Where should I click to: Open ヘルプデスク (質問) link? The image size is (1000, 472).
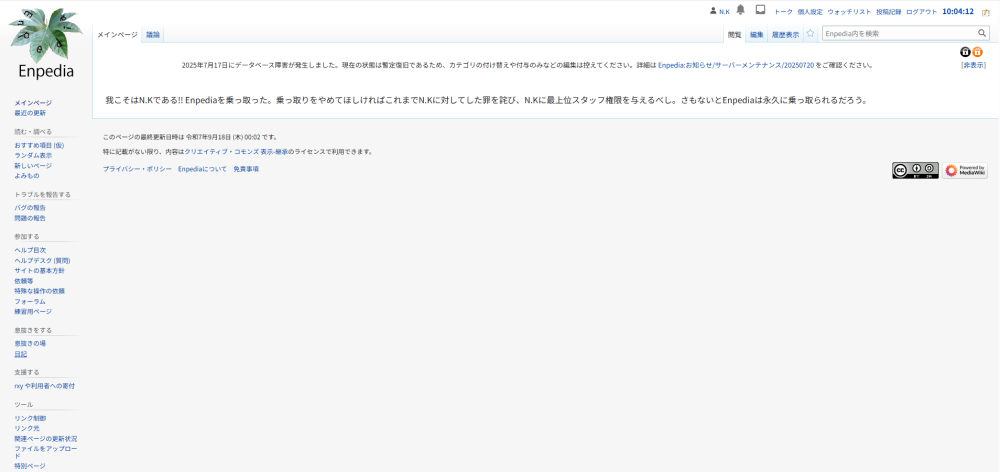(x=42, y=261)
